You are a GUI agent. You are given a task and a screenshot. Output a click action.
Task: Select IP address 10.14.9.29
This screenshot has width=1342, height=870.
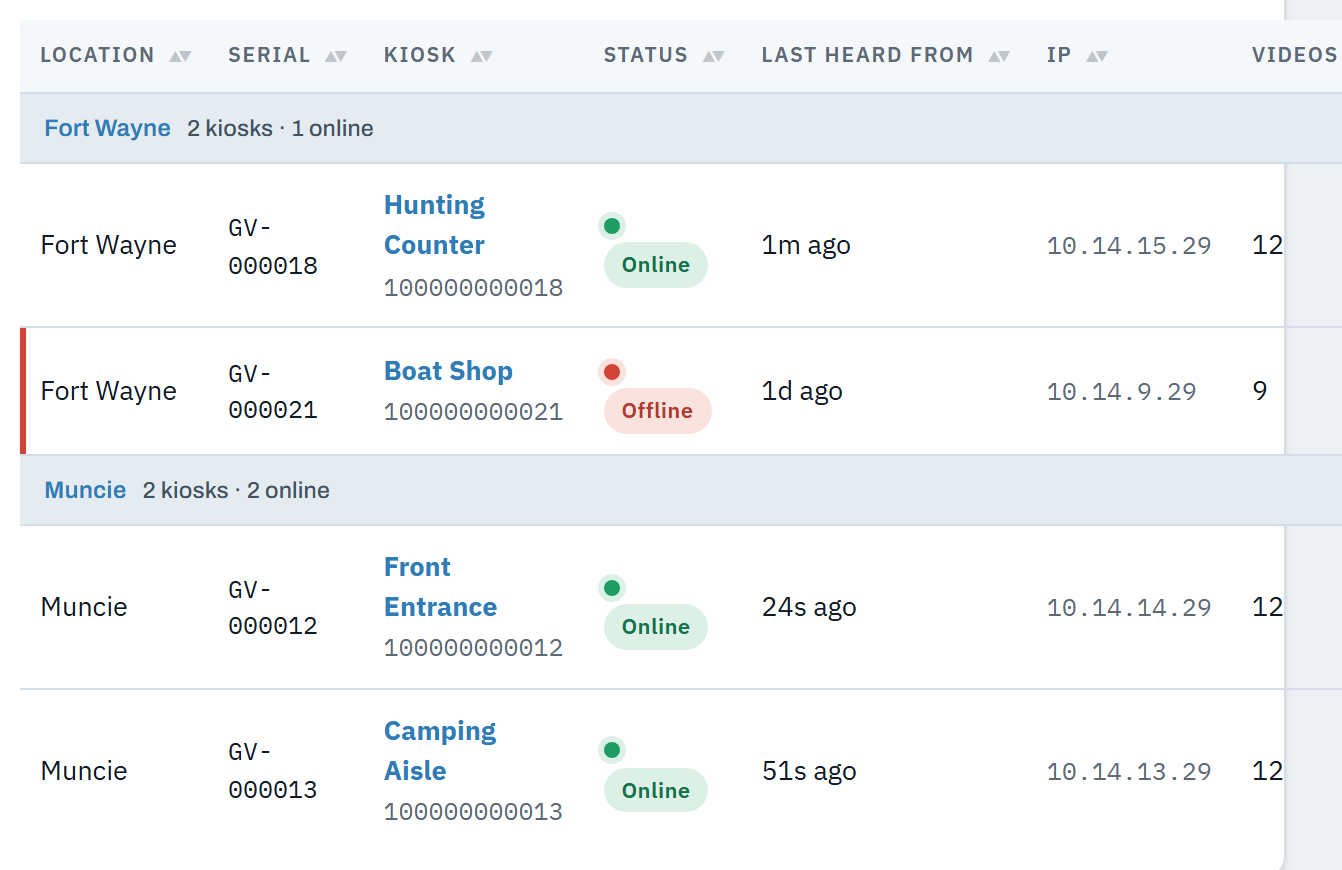click(1122, 392)
